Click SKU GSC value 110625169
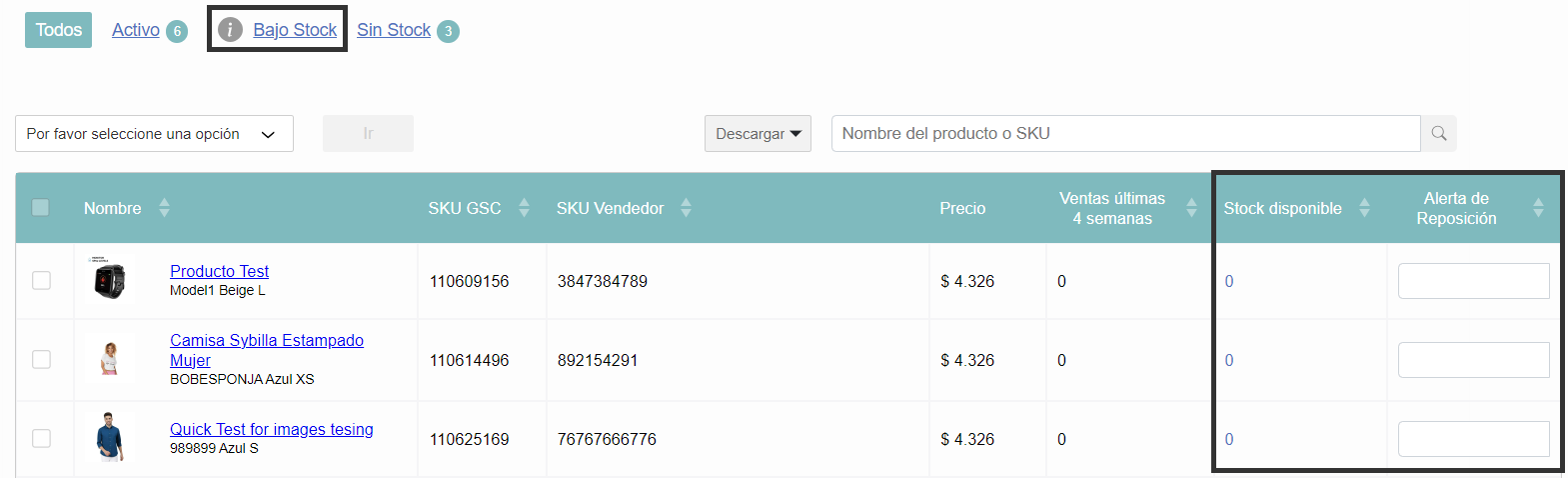The image size is (1568, 478). 469,439
